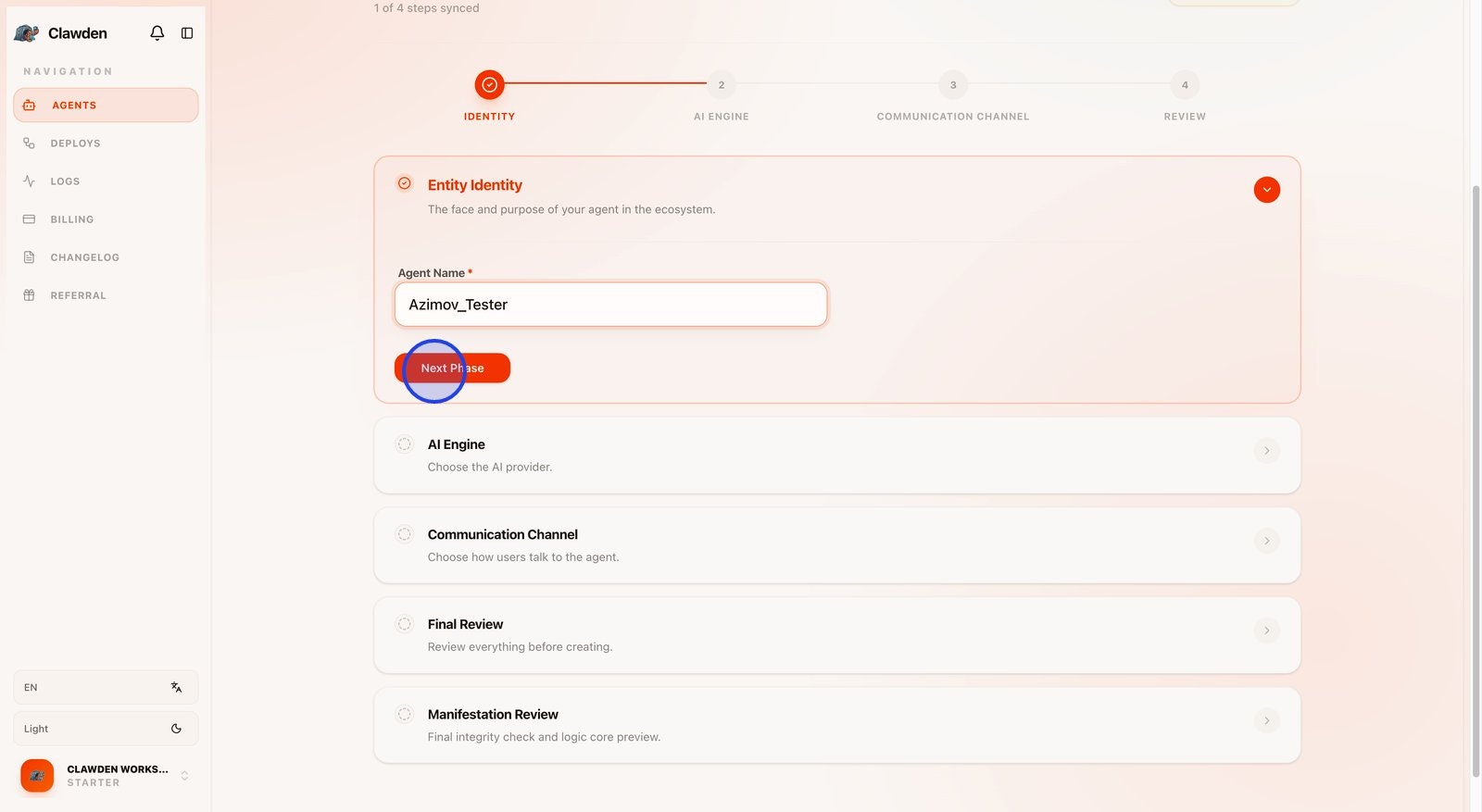
Task: Switch the EN language selector
Action: tap(106, 687)
